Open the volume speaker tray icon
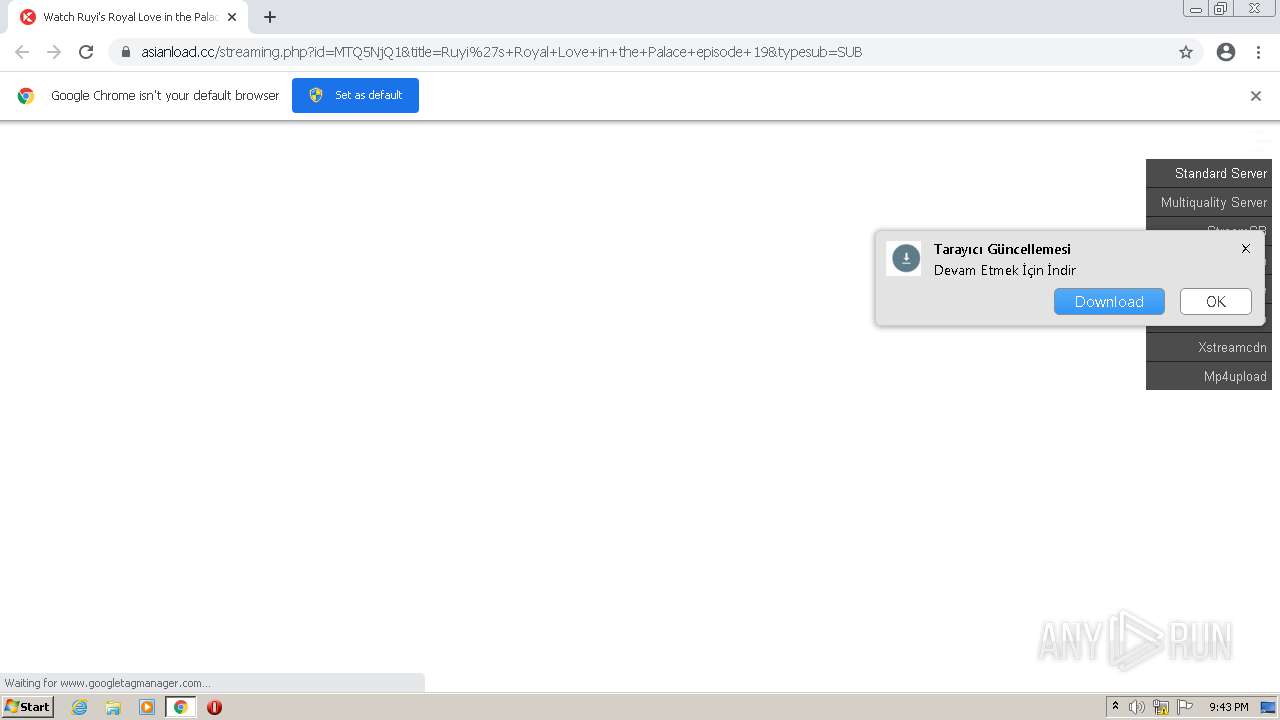 click(1137, 707)
